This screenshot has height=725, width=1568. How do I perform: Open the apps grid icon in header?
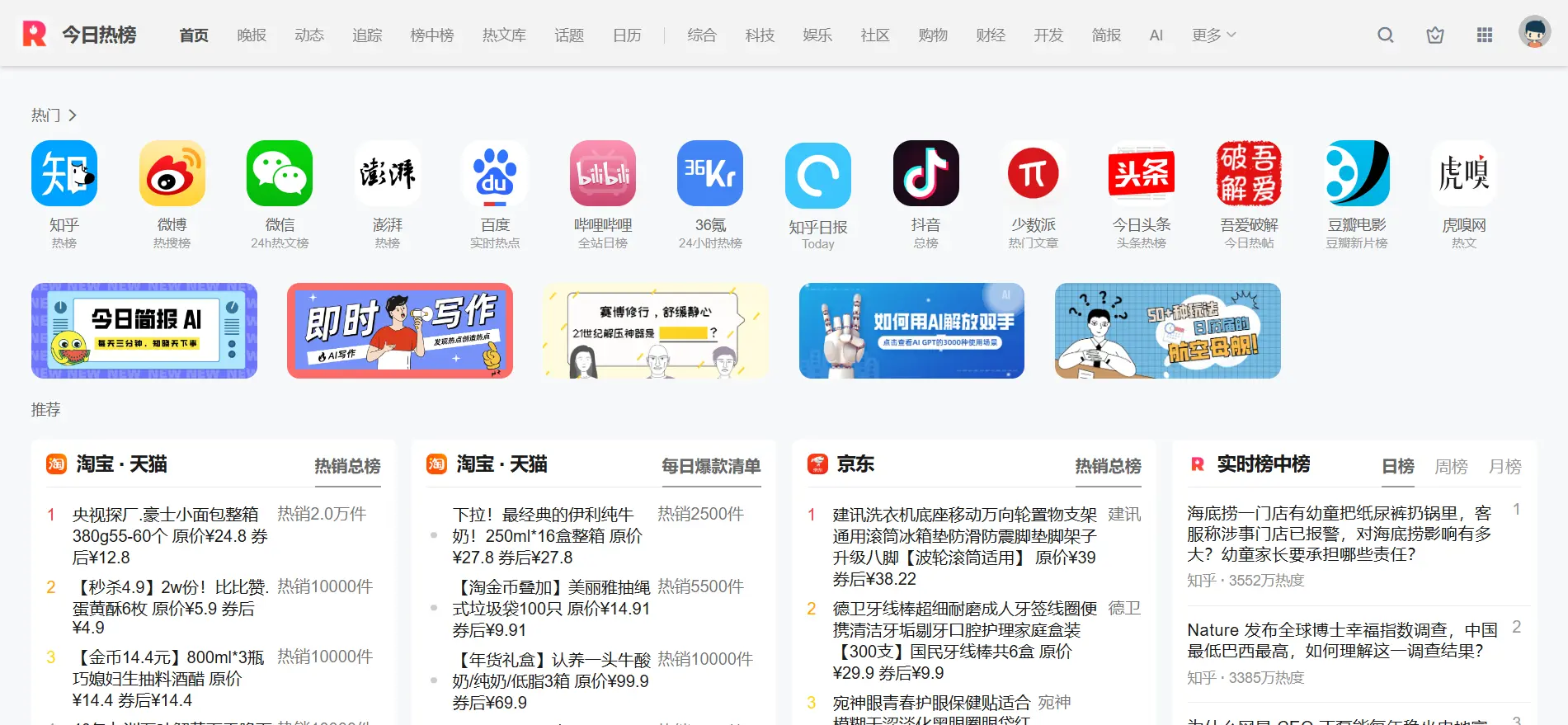coord(1485,35)
